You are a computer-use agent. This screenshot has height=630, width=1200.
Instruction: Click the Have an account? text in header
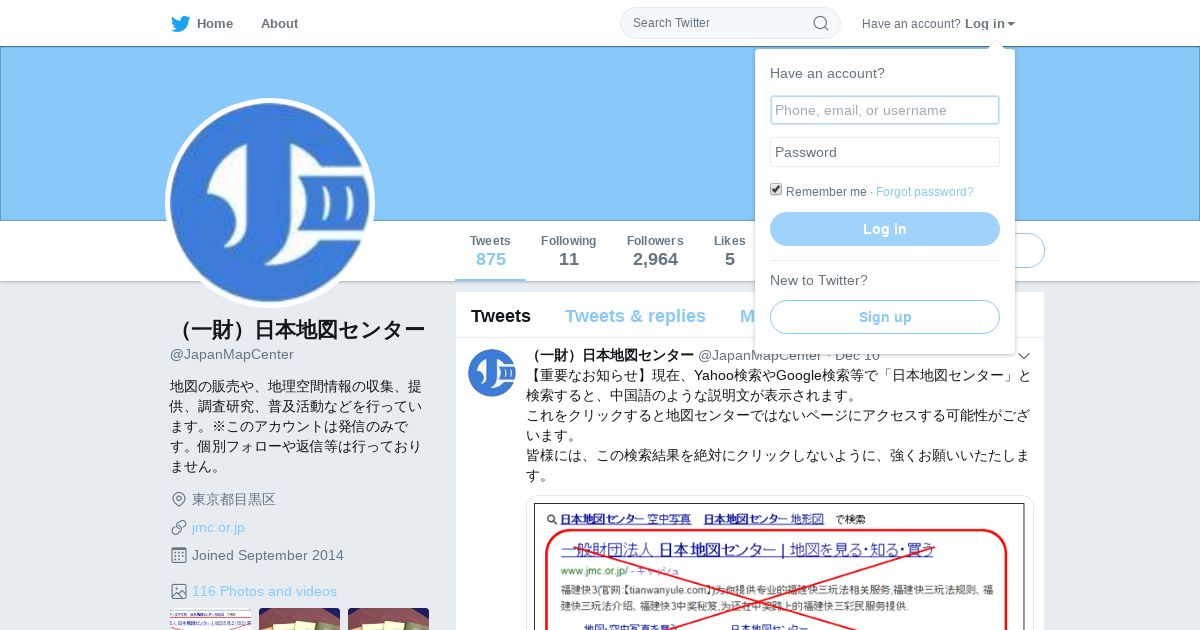tap(911, 24)
